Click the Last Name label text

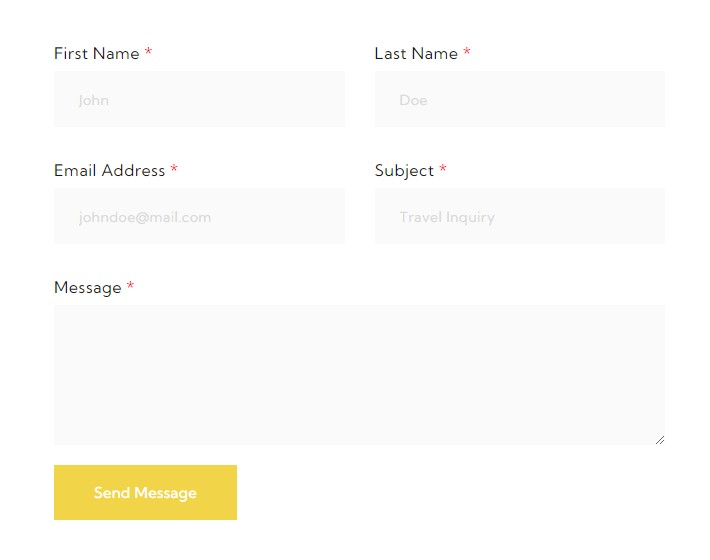pos(416,54)
